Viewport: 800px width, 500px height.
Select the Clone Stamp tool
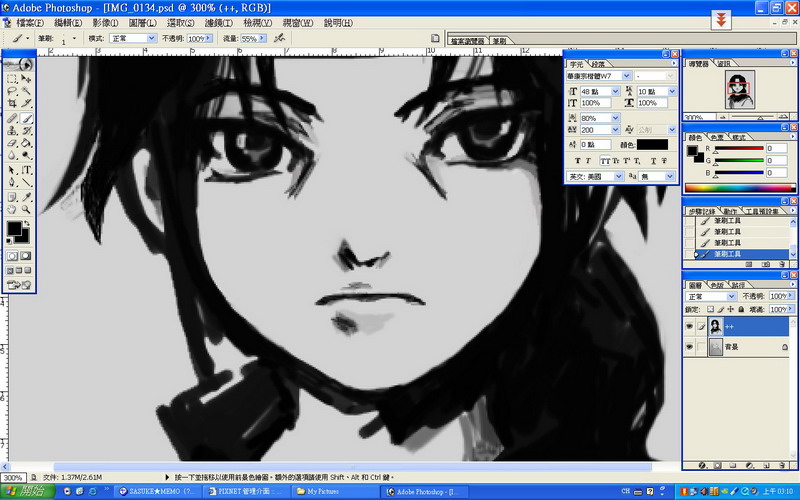pyautogui.click(x=12, y=131)
